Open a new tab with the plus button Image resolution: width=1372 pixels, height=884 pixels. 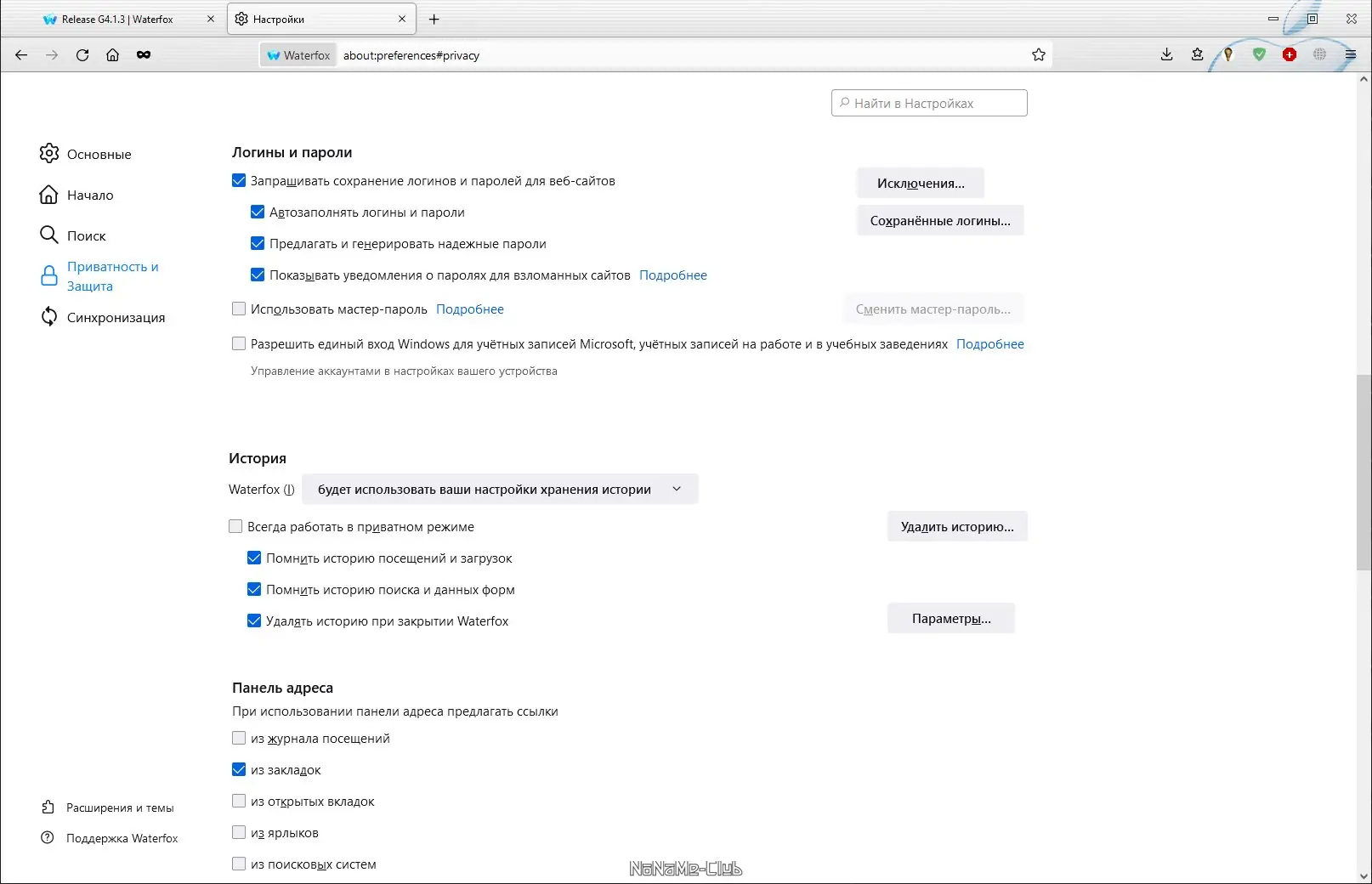[434, 19]
